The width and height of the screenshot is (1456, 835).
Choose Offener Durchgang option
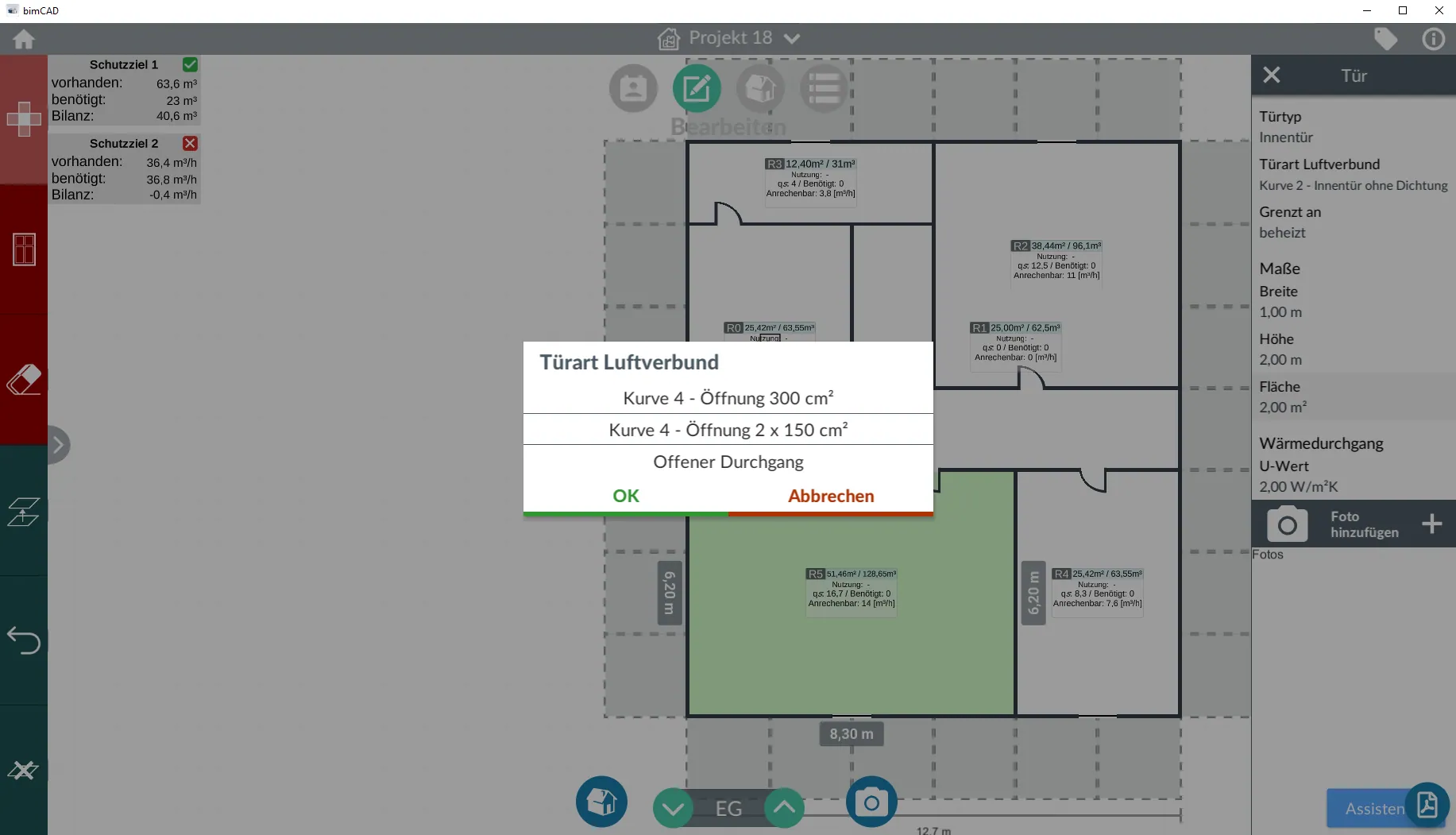point(728,462)
